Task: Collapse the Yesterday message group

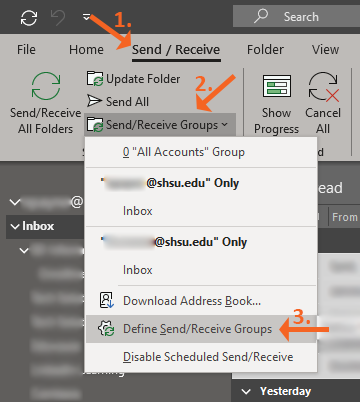Action: coord(246,391)
